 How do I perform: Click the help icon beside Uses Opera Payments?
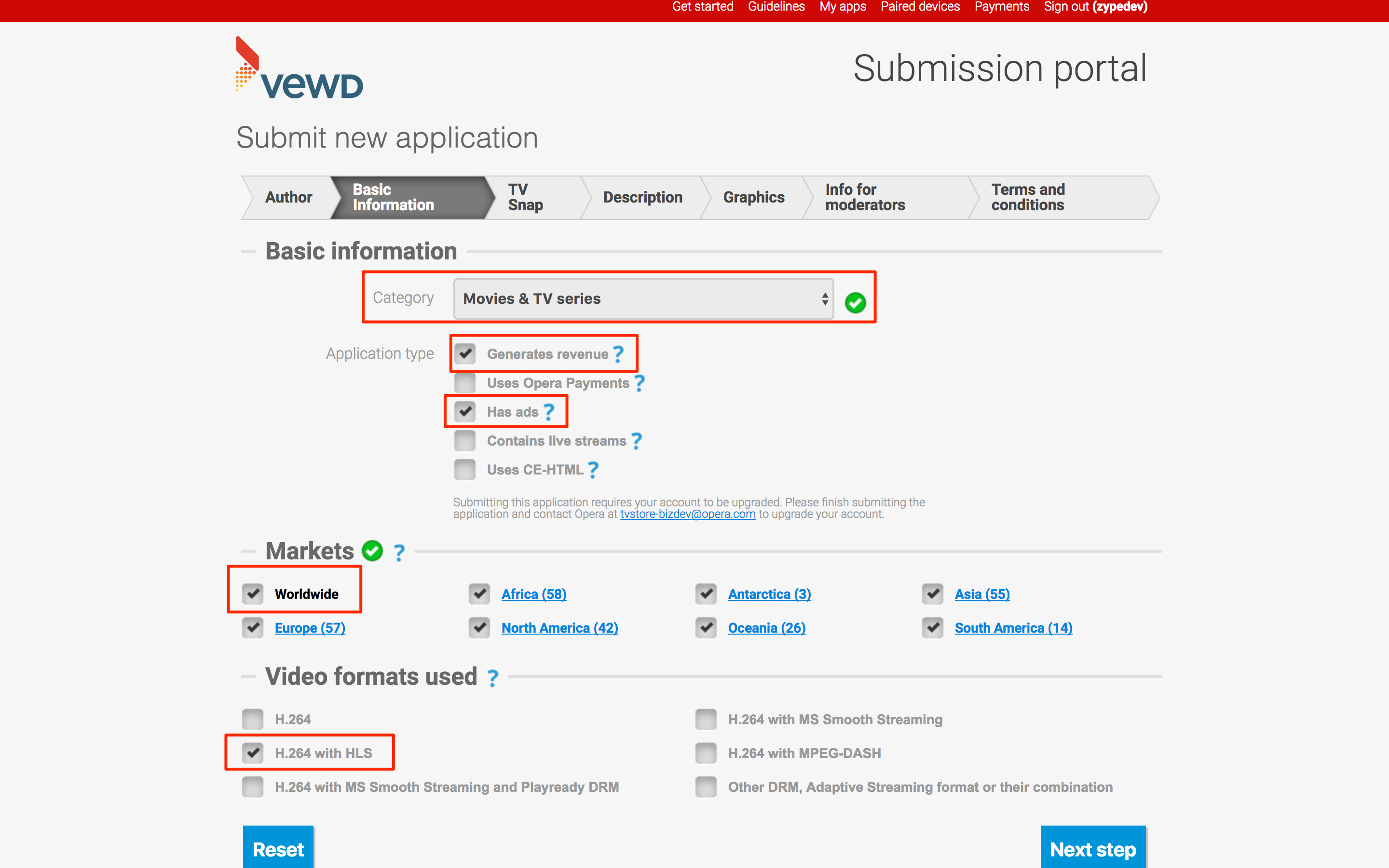click(x=640, y=383)
